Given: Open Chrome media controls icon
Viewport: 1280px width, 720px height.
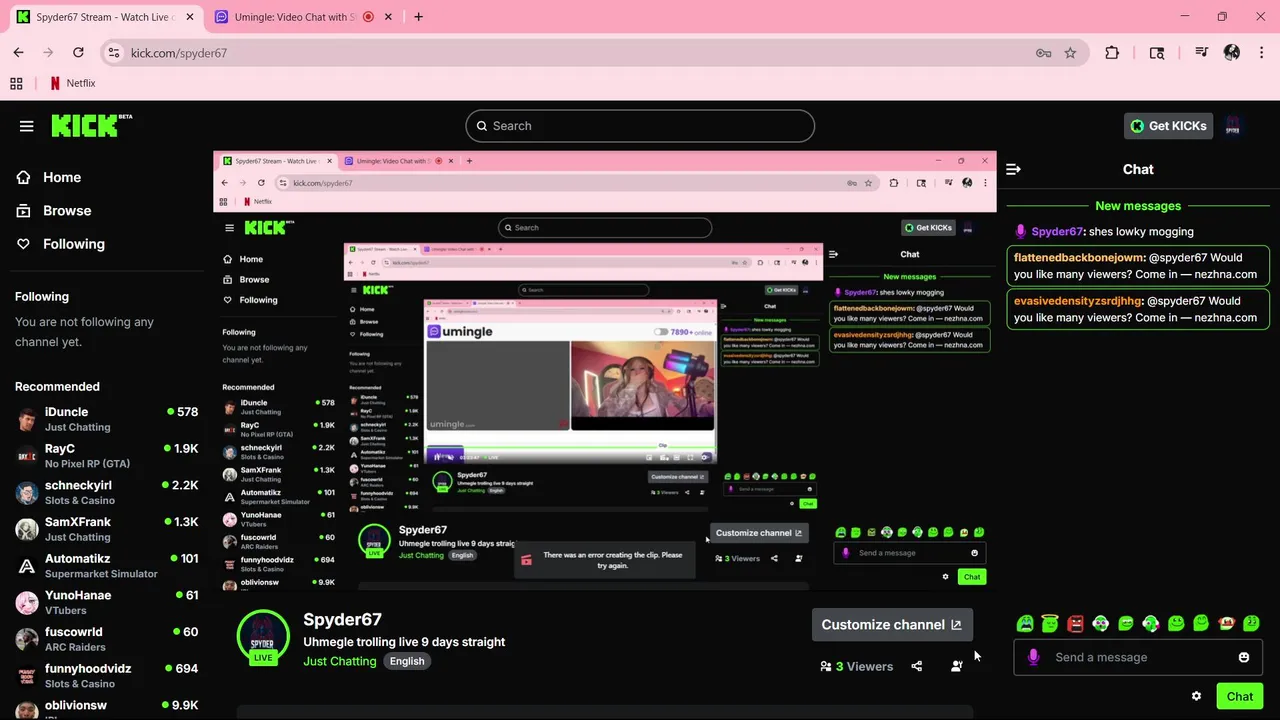Looking at the screenshot, I should pos(1202,53).
